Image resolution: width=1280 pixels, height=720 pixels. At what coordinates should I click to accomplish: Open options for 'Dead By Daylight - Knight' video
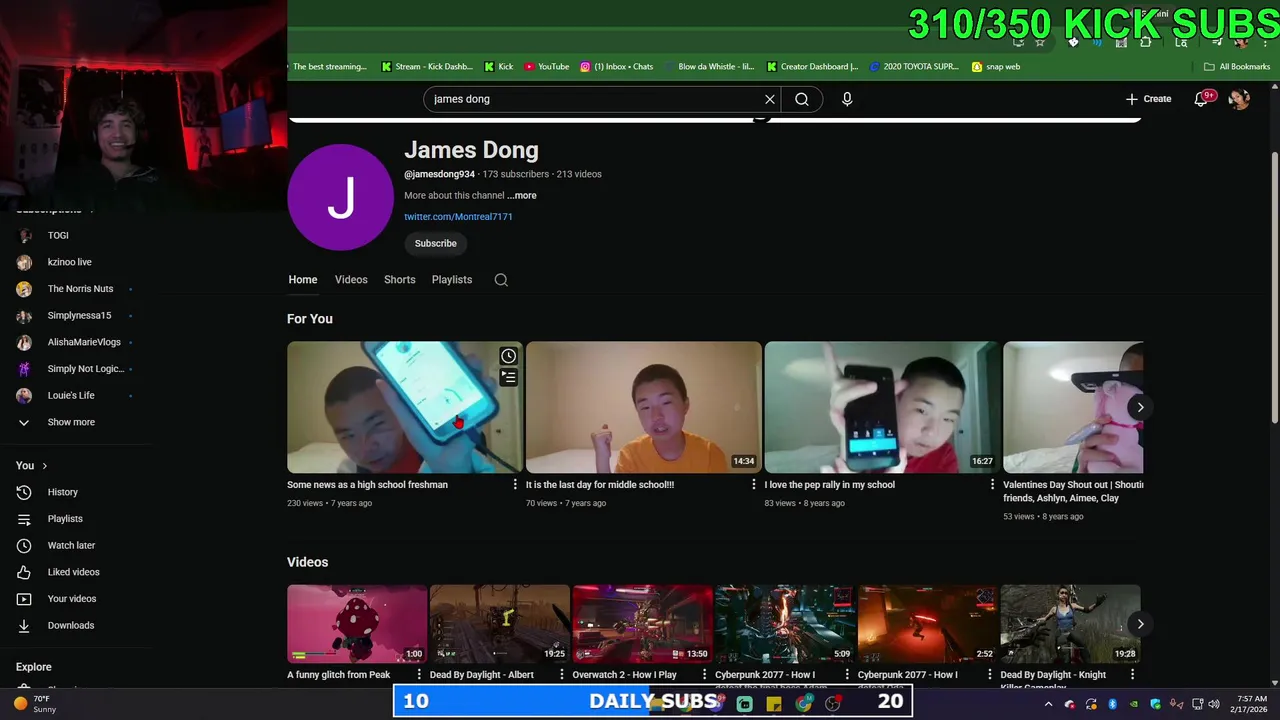point(1132,675)
